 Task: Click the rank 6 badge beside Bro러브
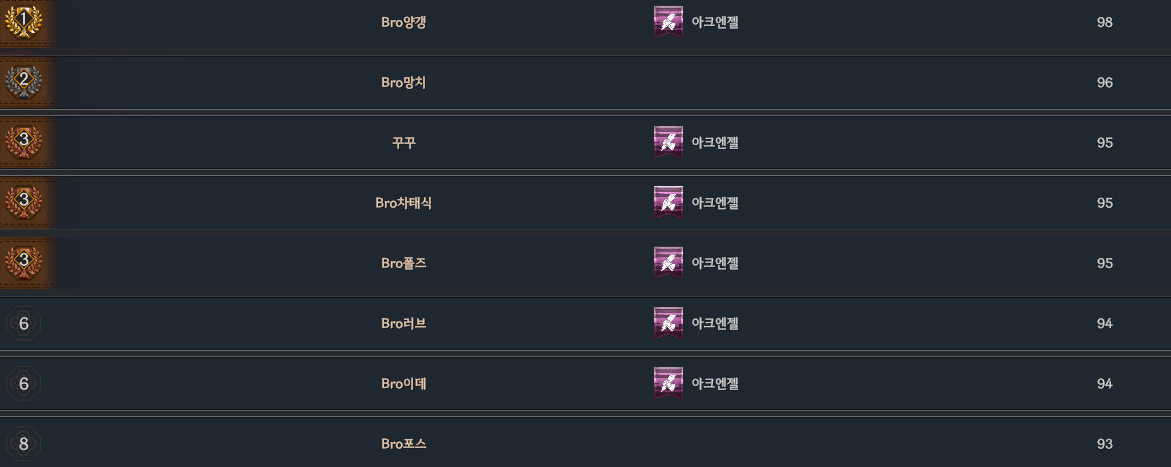pos(23,323)
